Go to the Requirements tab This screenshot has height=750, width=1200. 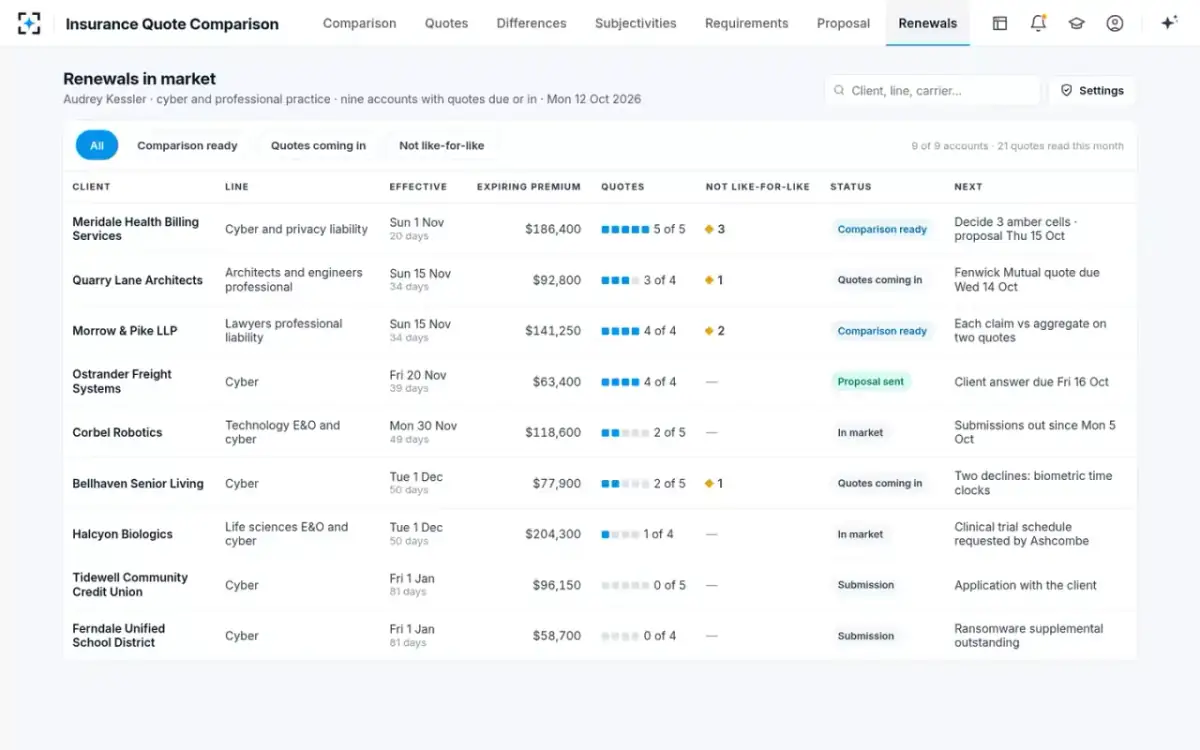pos(746,23)
